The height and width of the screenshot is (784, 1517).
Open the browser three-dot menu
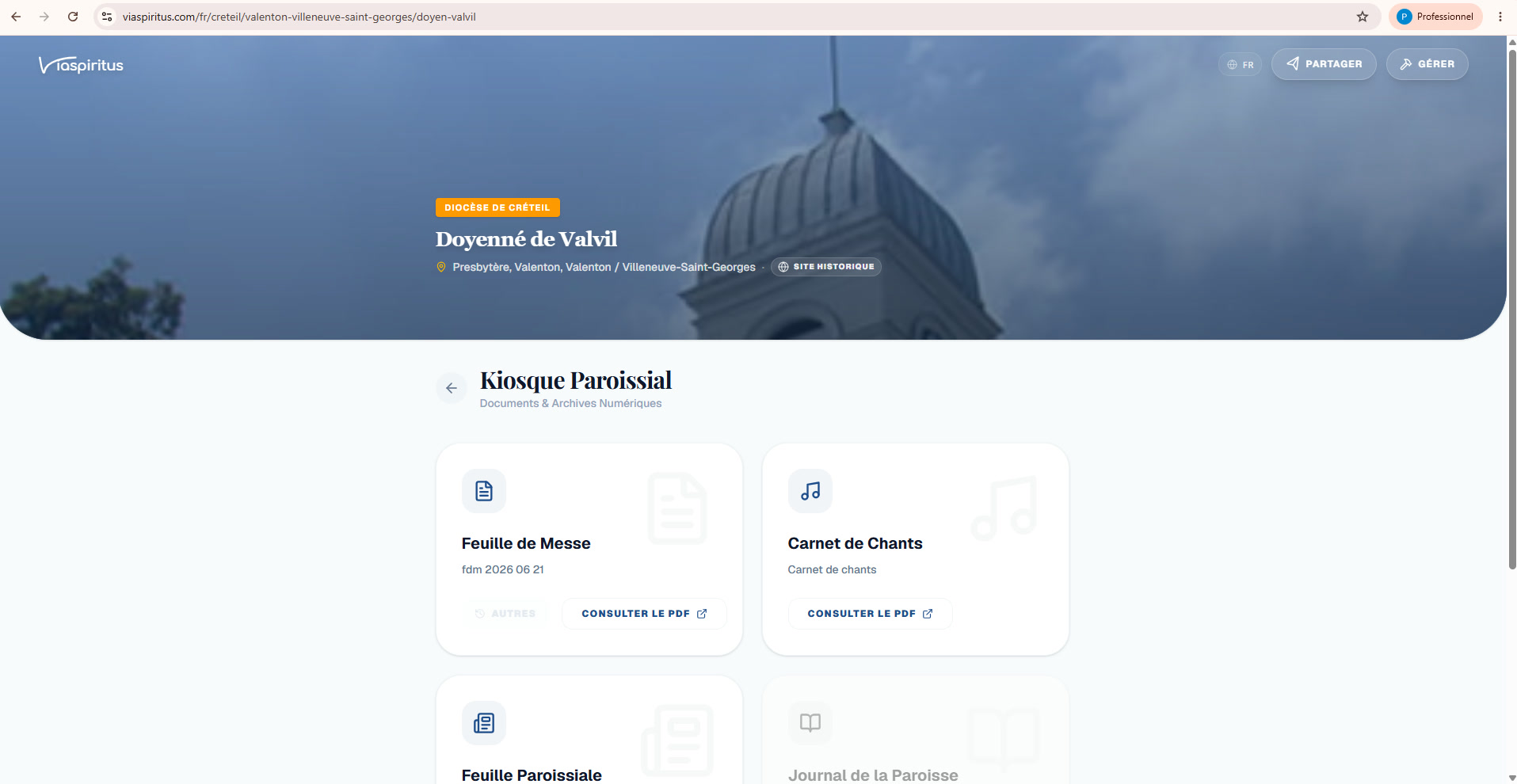(x=1500, y=17)
